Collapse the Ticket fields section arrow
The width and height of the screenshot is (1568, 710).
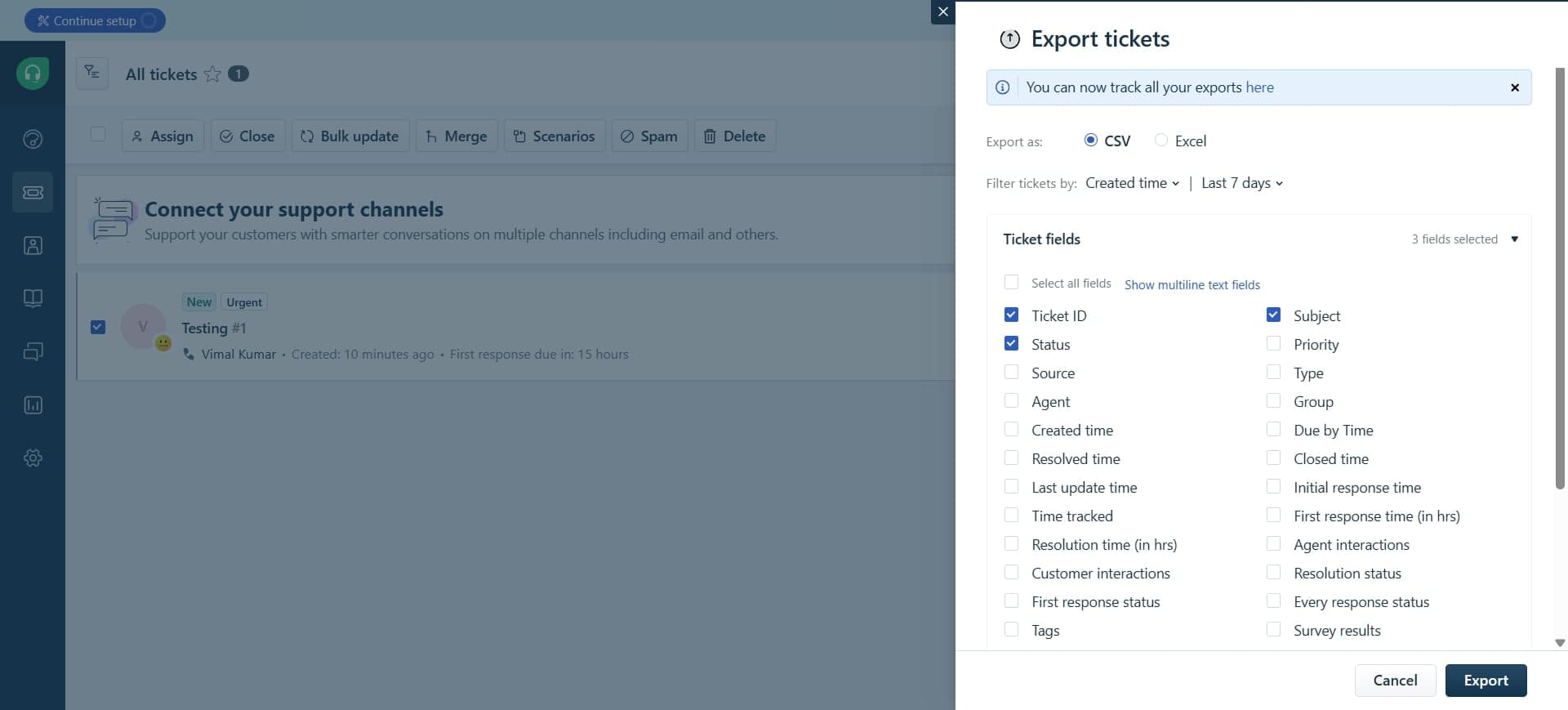[x=1514, y=239]
